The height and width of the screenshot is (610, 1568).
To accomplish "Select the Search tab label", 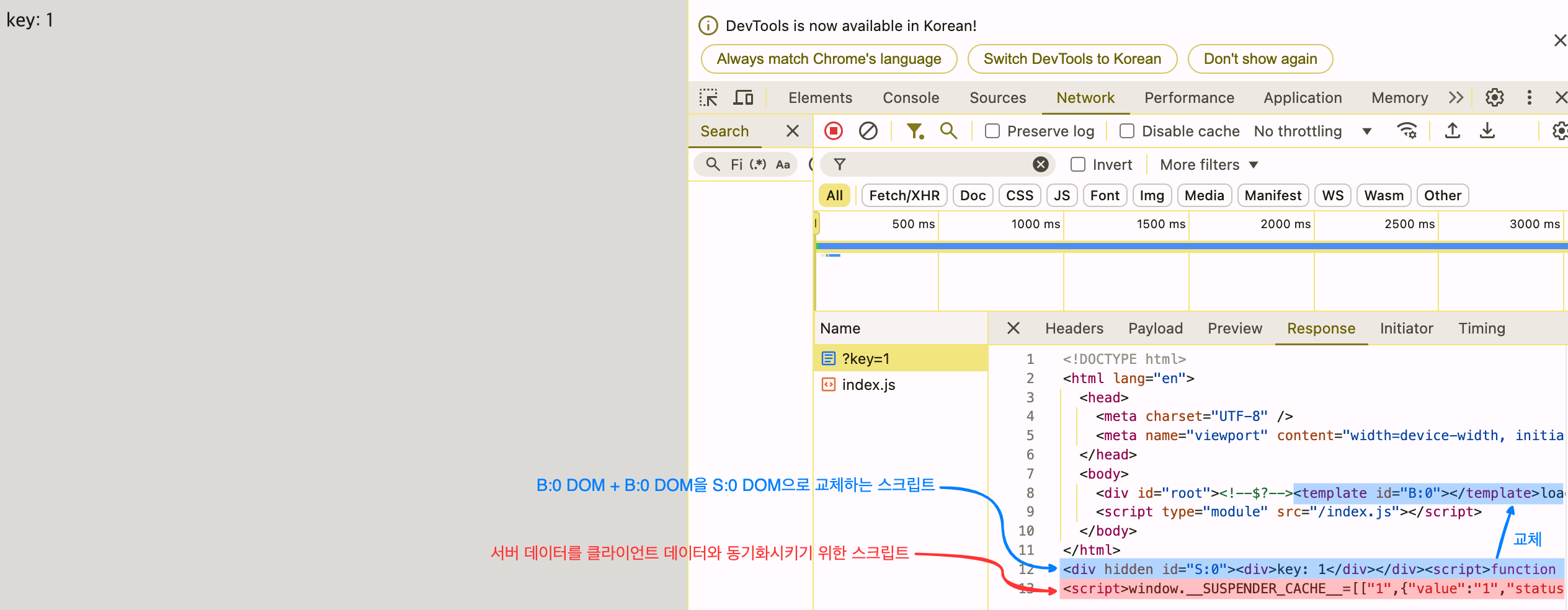I will (x=724, y=131).
